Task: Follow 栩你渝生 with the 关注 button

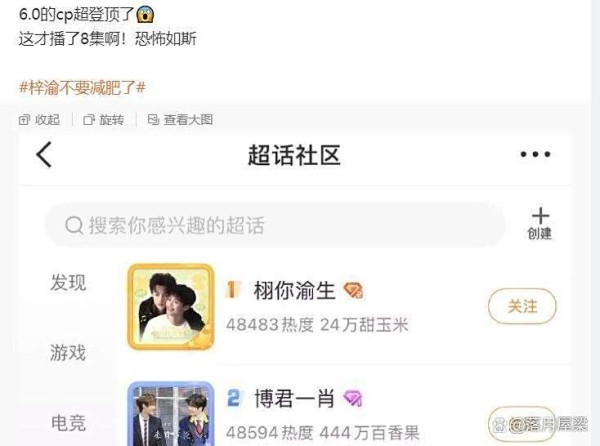Action: click(x=522, y=306)
